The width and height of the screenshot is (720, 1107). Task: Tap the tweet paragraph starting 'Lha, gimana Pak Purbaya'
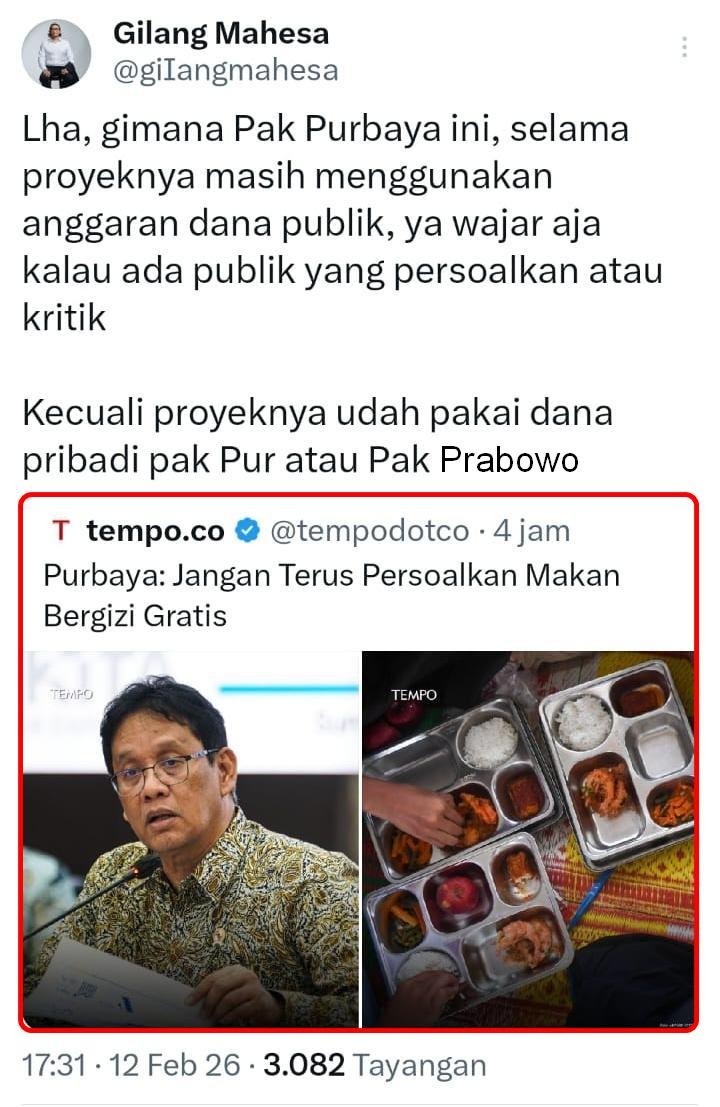pos(342,223)
